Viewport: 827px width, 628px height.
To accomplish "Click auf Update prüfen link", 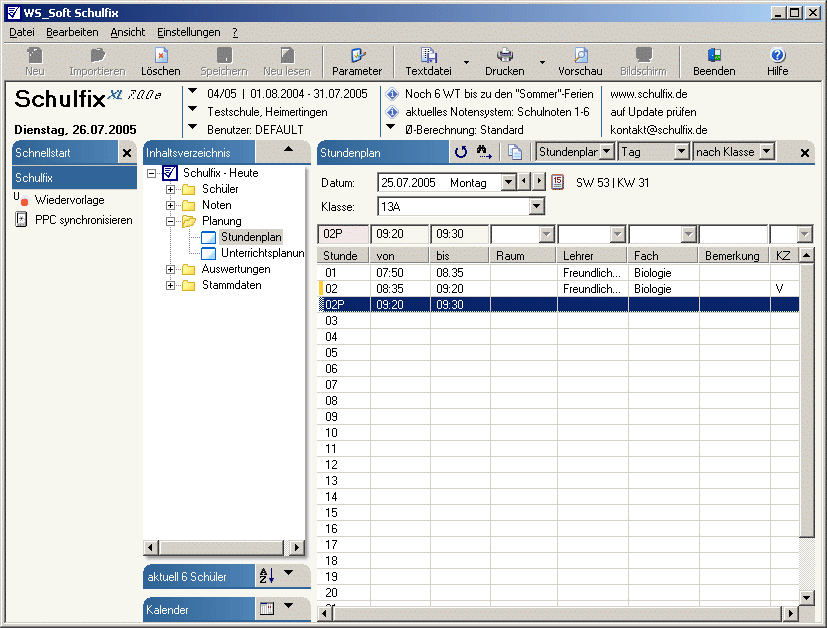I will 653,112.
